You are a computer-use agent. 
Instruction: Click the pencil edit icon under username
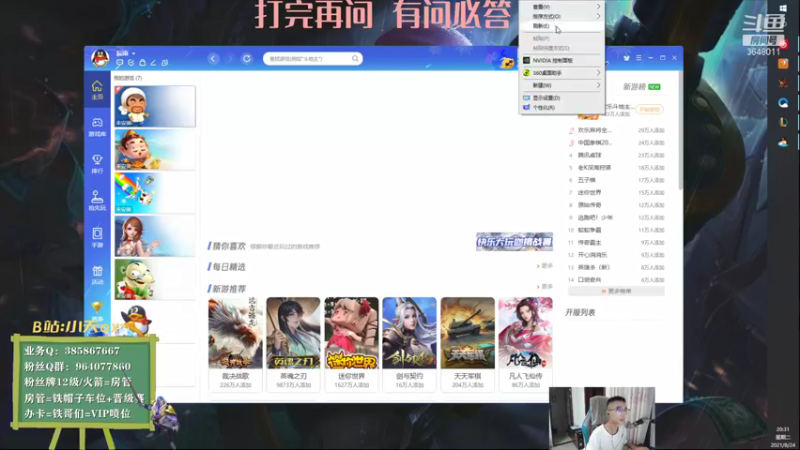[153, 63]
